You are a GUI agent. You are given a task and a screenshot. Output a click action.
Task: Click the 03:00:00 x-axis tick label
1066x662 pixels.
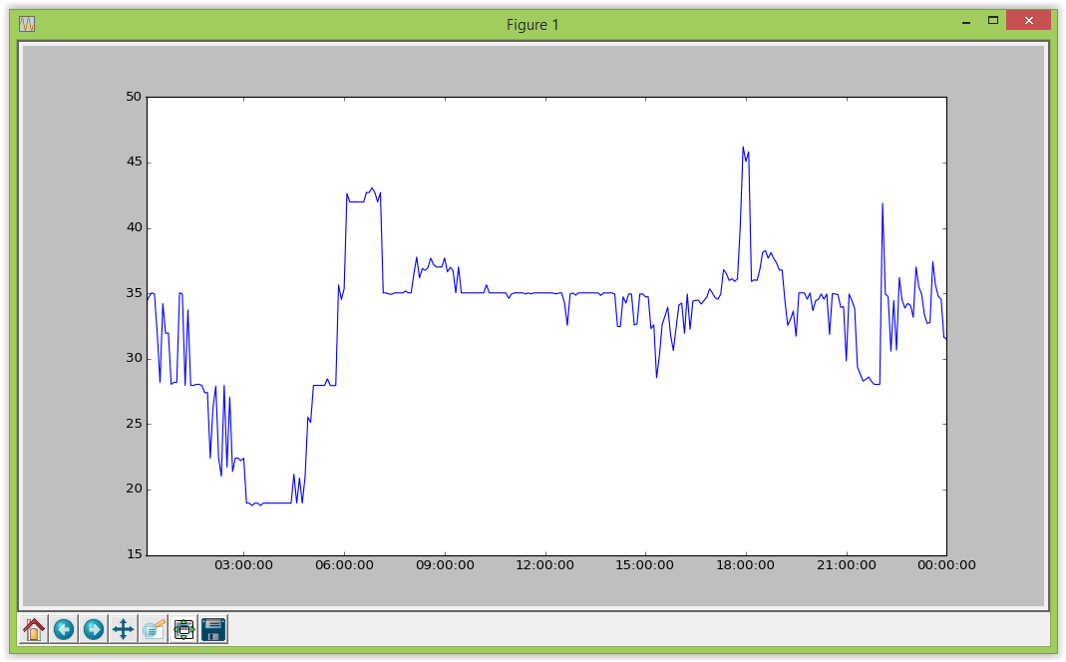[x=244, y=565]
